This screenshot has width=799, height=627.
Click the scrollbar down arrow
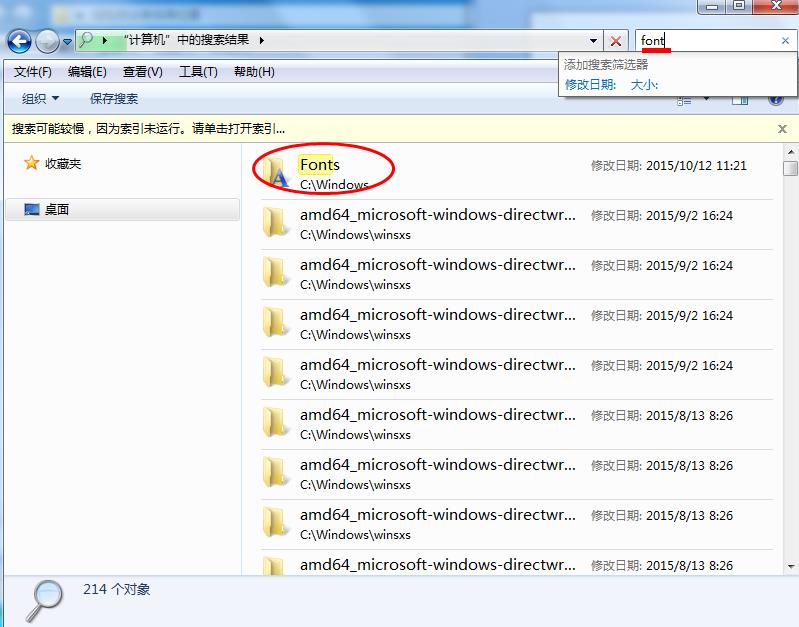[x=790, y=566]
